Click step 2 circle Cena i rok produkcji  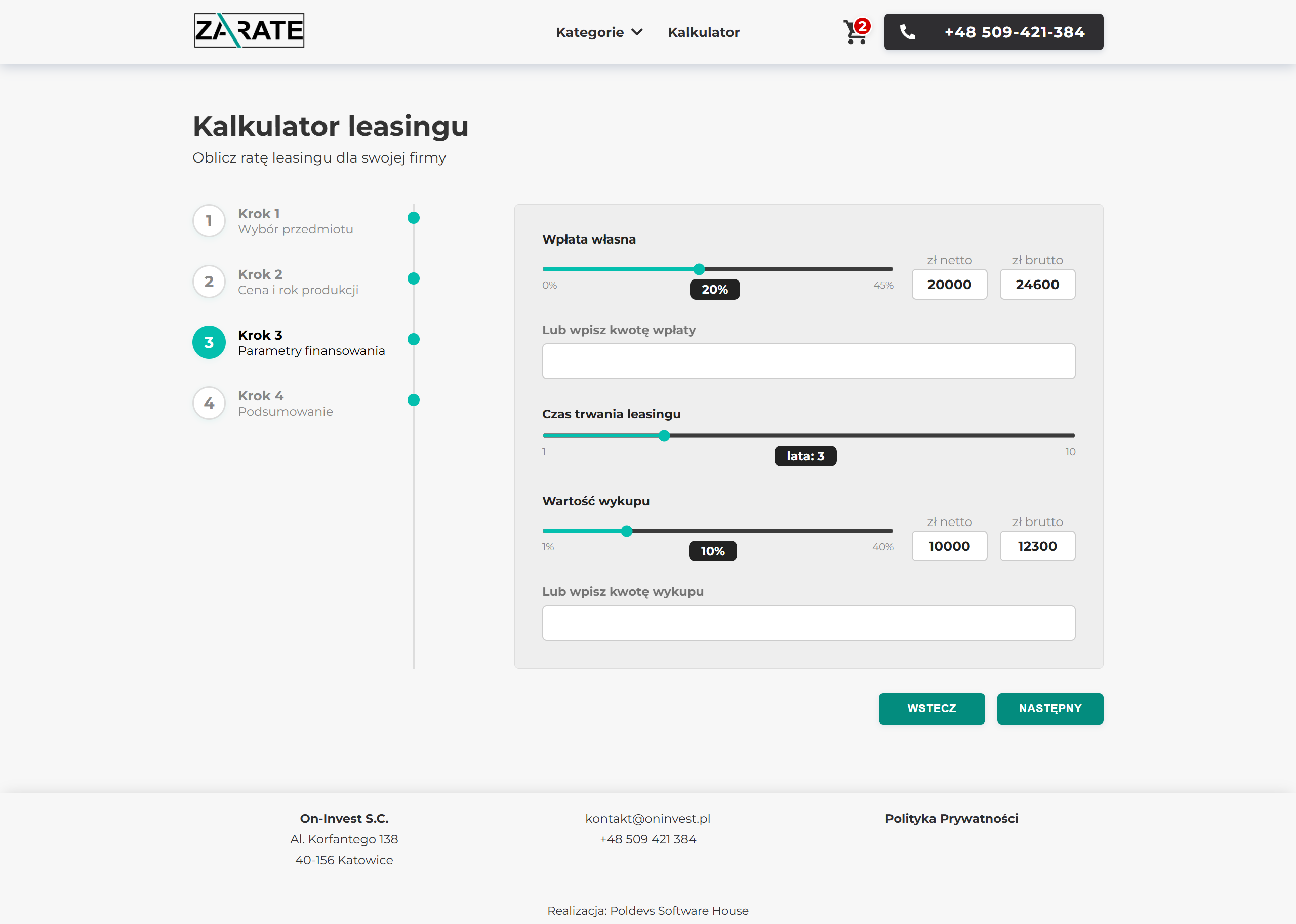(209, 282)
